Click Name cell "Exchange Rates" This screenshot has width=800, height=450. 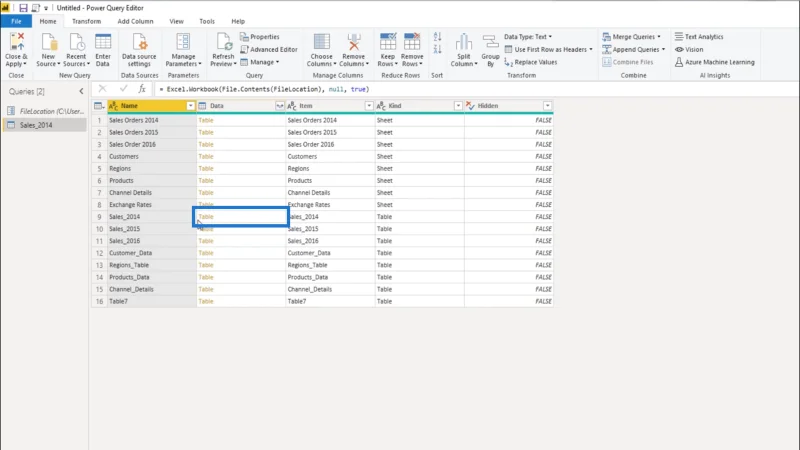[152, 205]
